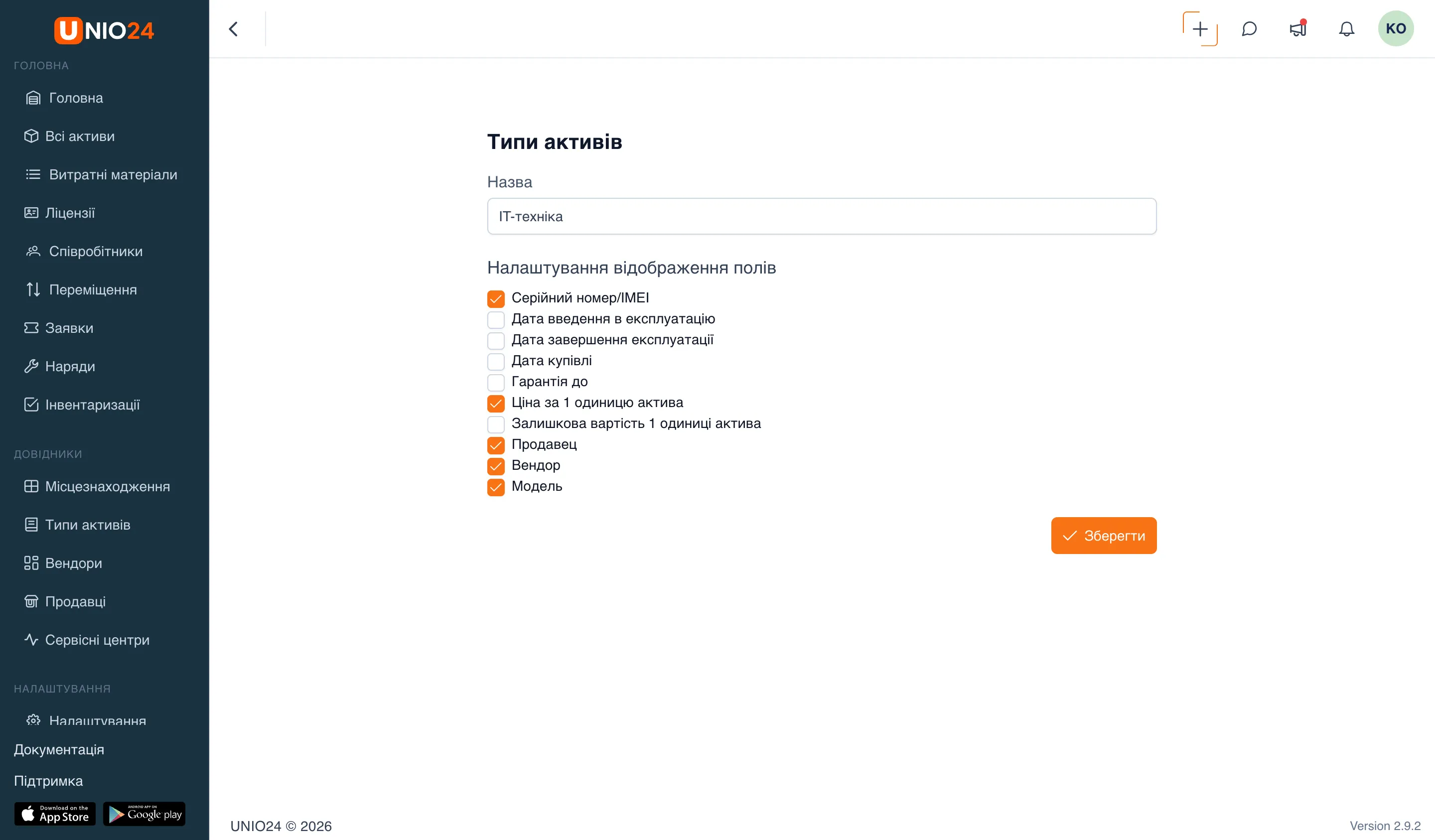Screen dimensions: 1435x840
Task: Enable the Дата купівлі checkbox
Action: click(495, 361)
